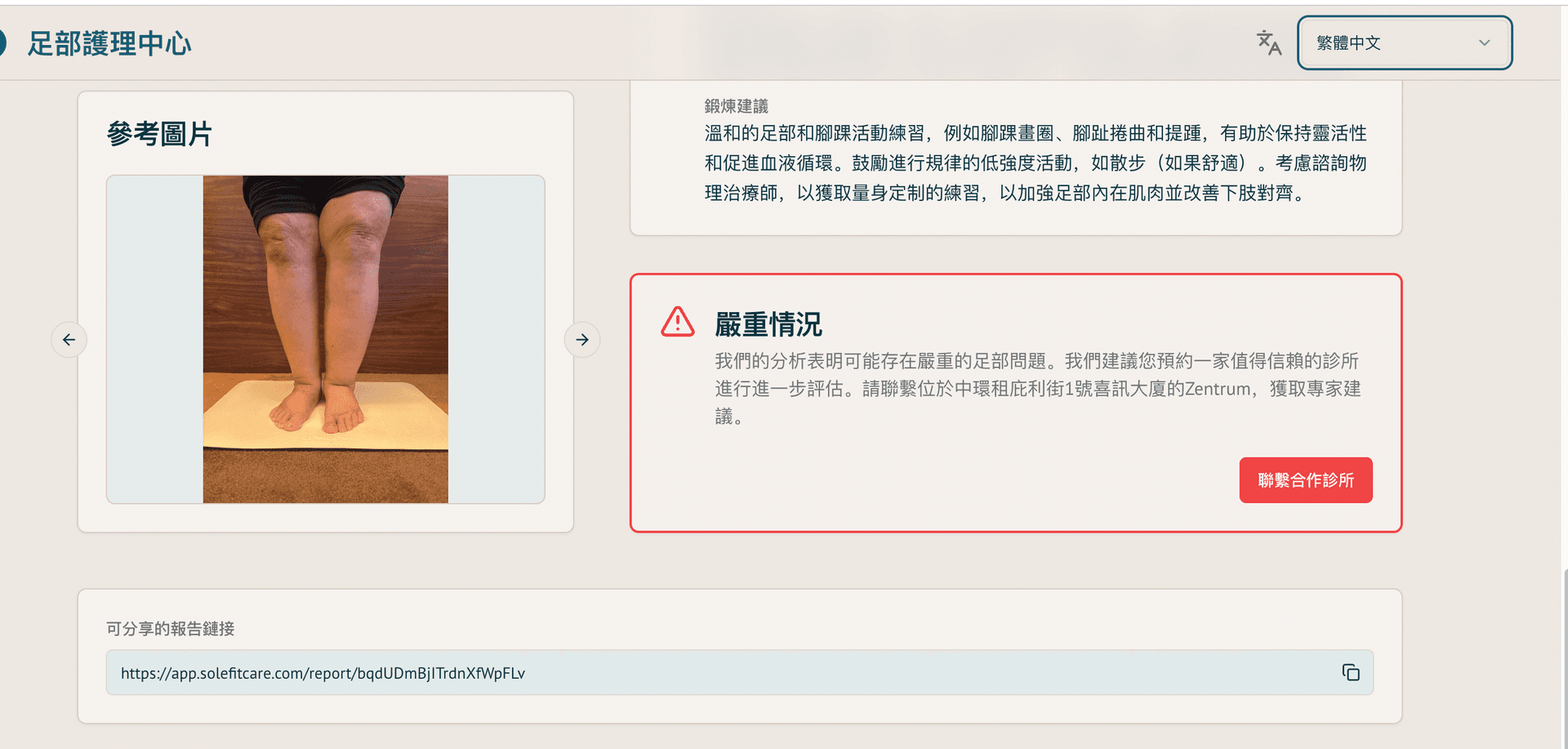Viewport: 1568px width, 749px height.
Task: Click the red warning triangle icon
Action: point(677,323)
